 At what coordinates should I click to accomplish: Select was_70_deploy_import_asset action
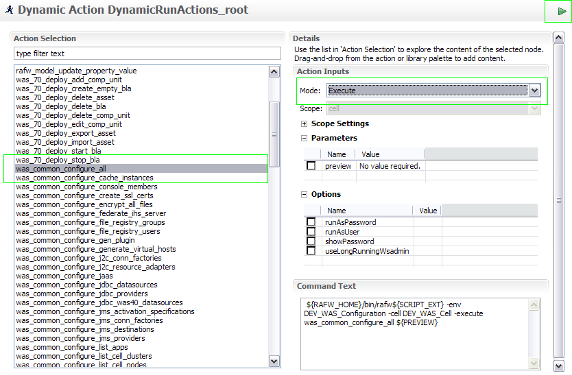click(x=65, y=142)
